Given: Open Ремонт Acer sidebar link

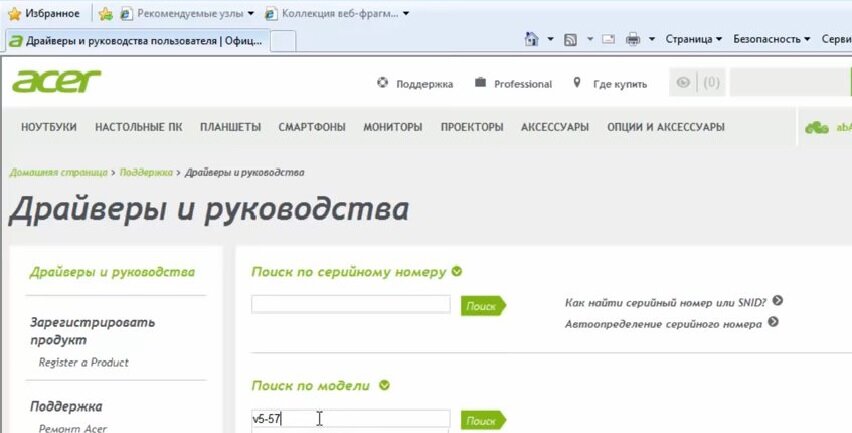Looking at the screenshot, I should pyautogui.click(x=73, y=428).
